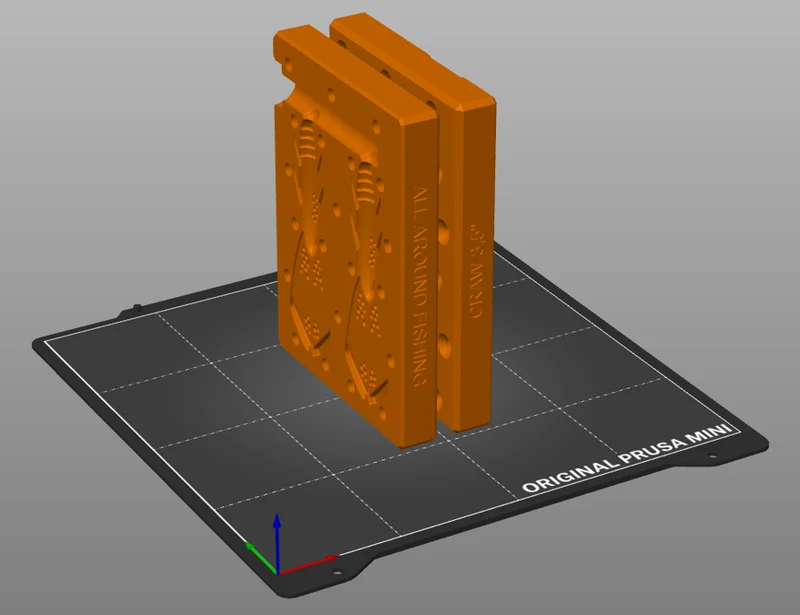
Task: Select the ALL AROUND FISHING engraved text
Action: 419,286
